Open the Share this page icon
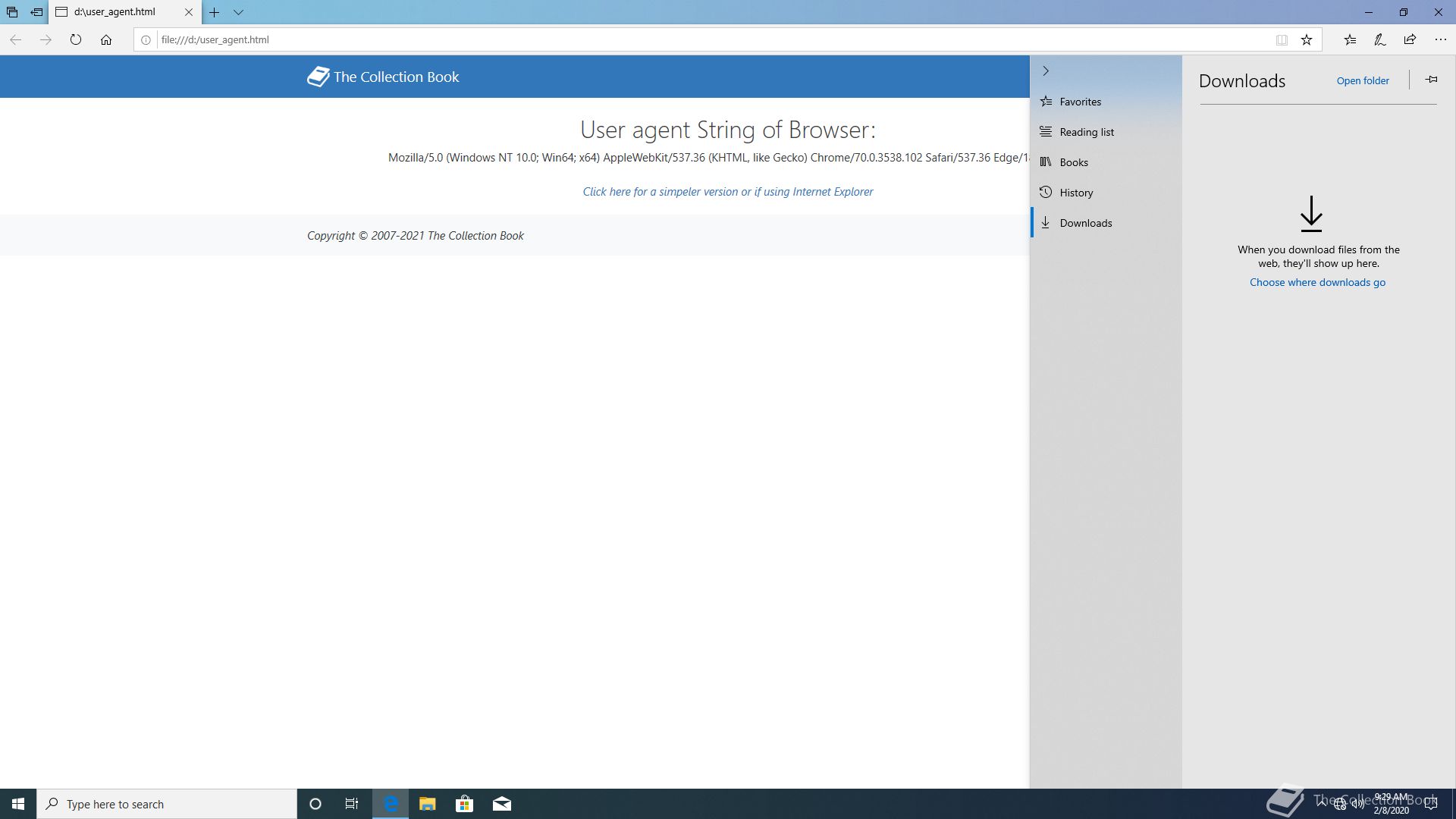Image resolution: width=1456 pixels, height=819 pixels. [x=1410, y=39]
